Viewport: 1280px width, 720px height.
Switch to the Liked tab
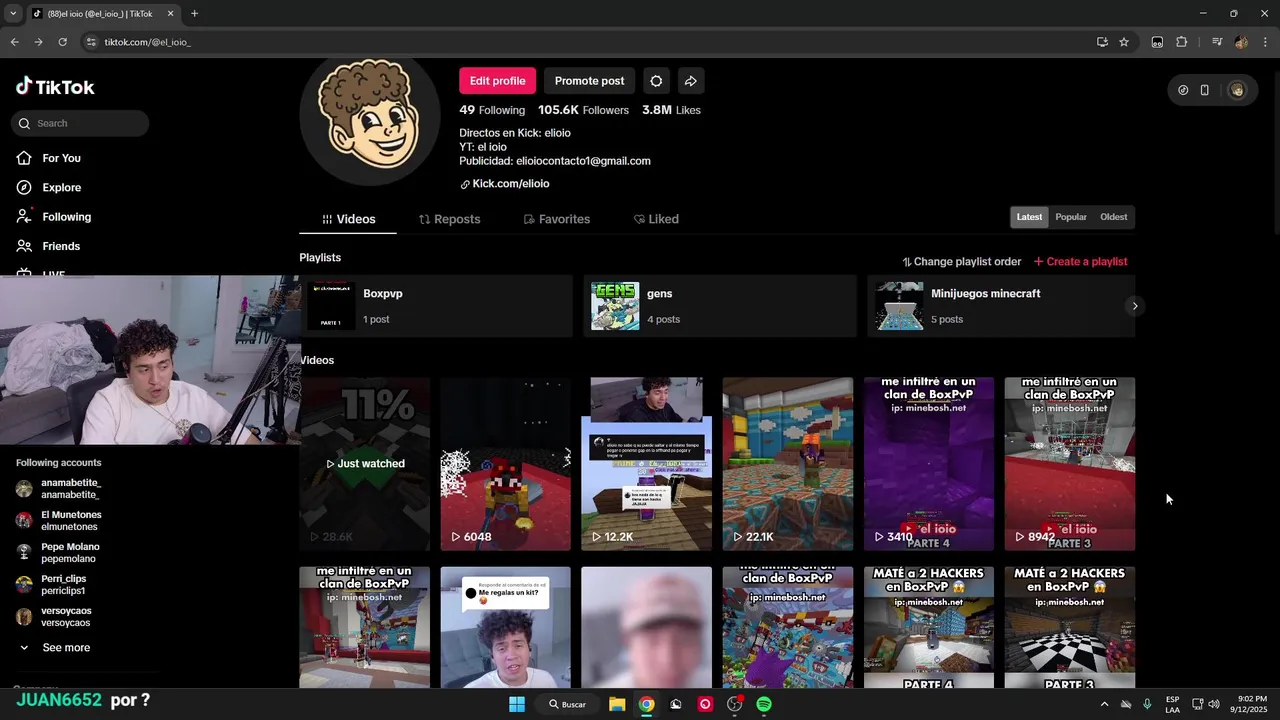click(x=656, y=219)
